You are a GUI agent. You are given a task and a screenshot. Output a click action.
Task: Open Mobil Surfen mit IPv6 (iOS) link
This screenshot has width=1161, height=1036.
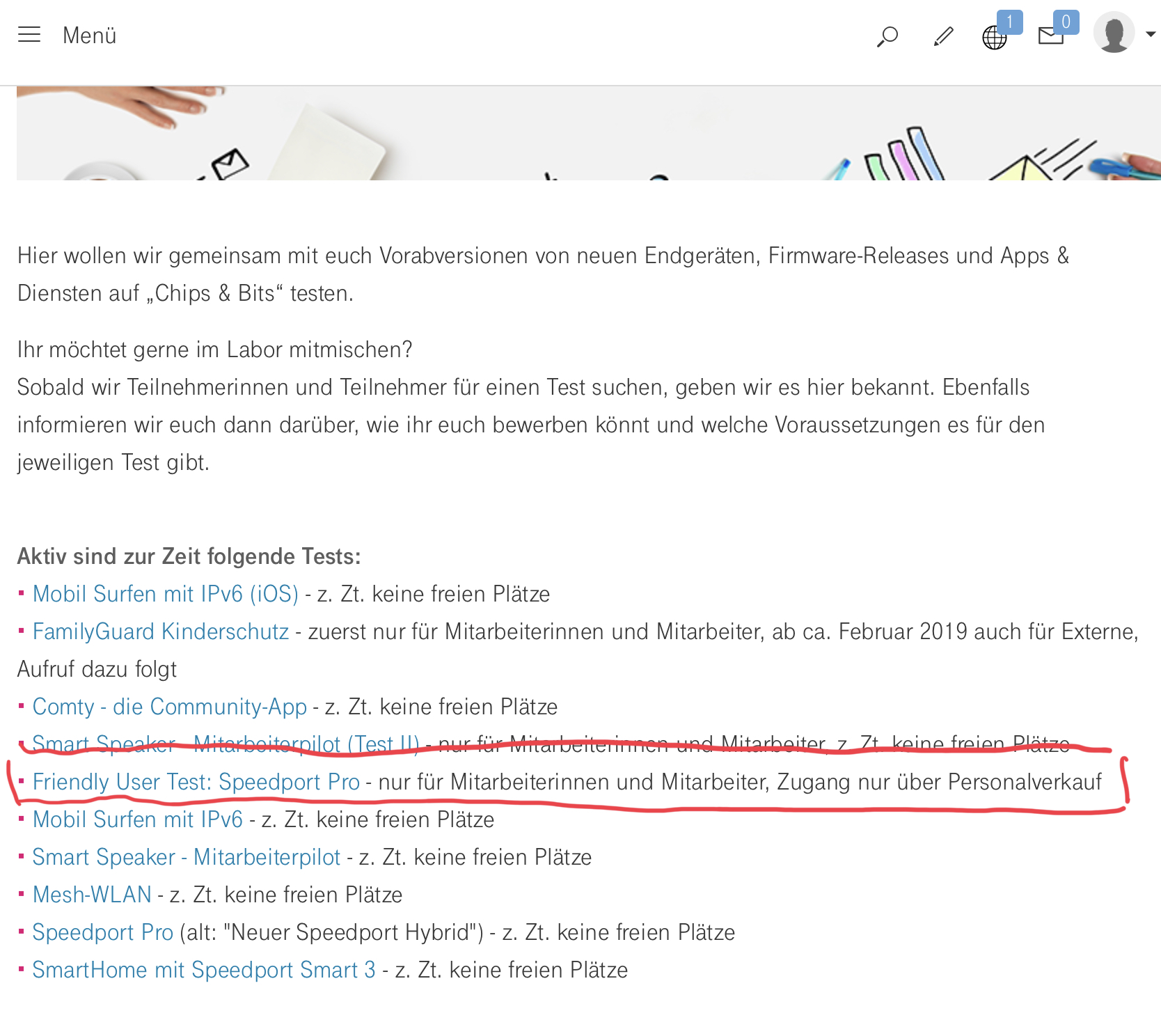point(166,594)
